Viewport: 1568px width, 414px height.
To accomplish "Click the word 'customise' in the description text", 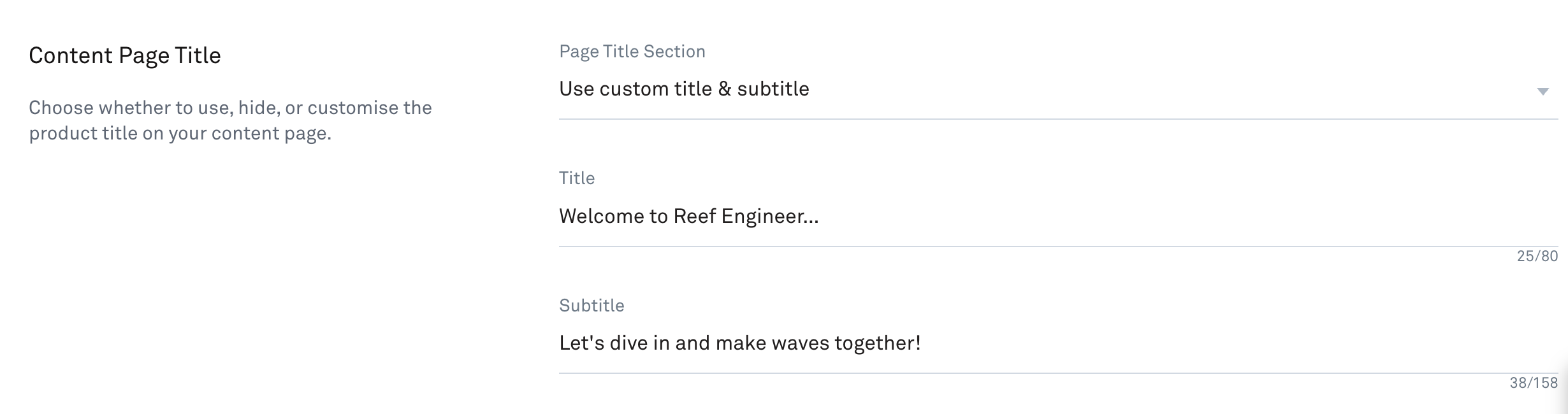I will (x=352, y=108).
